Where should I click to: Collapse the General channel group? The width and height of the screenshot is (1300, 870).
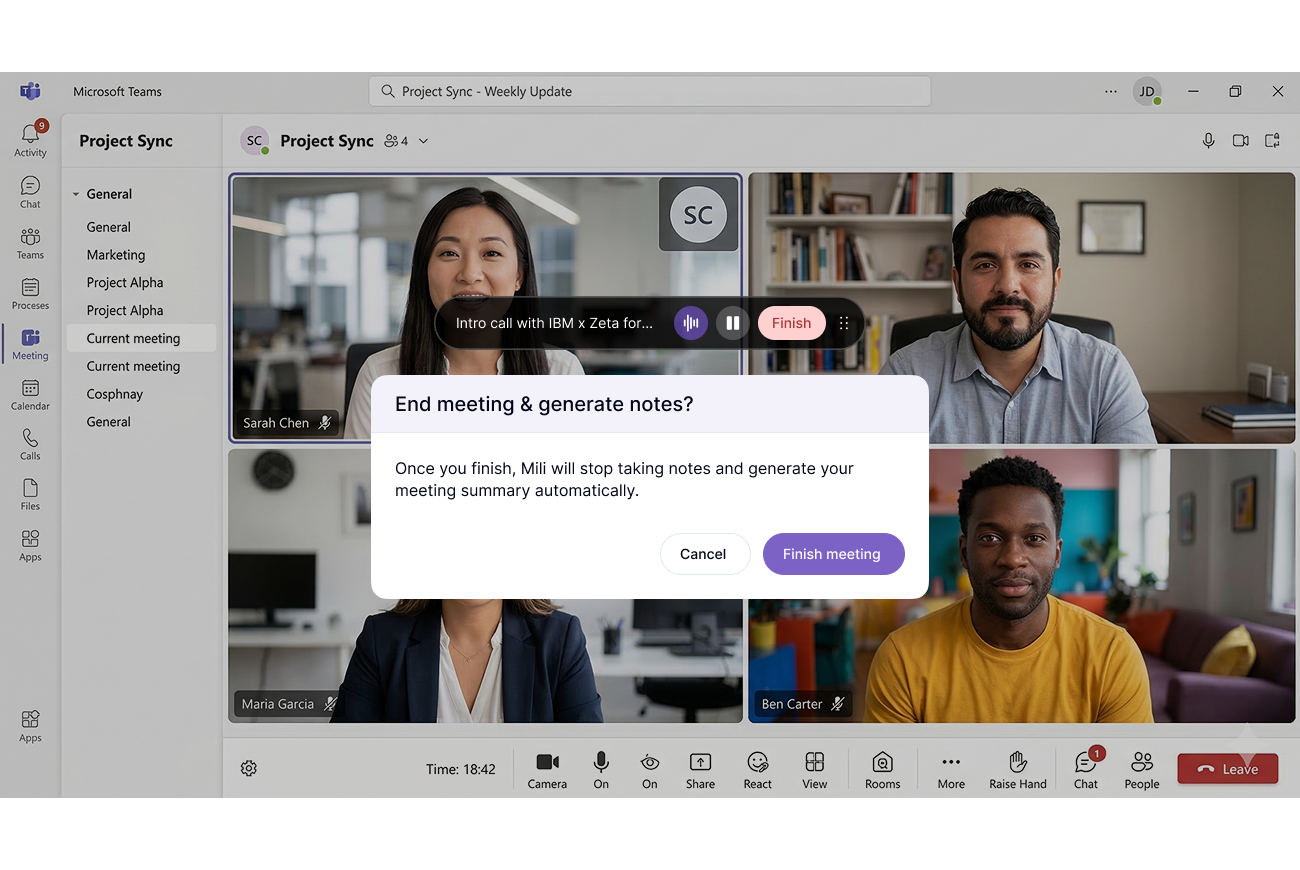click(76, 194)
